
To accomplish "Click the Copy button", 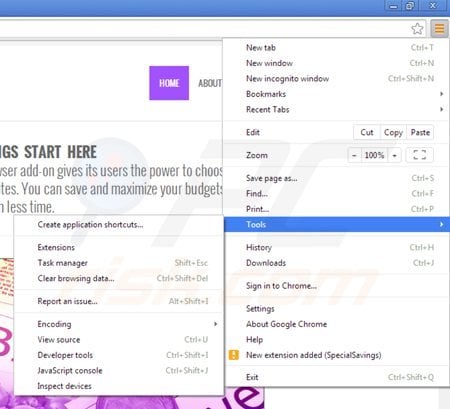I will click(393, 132).
